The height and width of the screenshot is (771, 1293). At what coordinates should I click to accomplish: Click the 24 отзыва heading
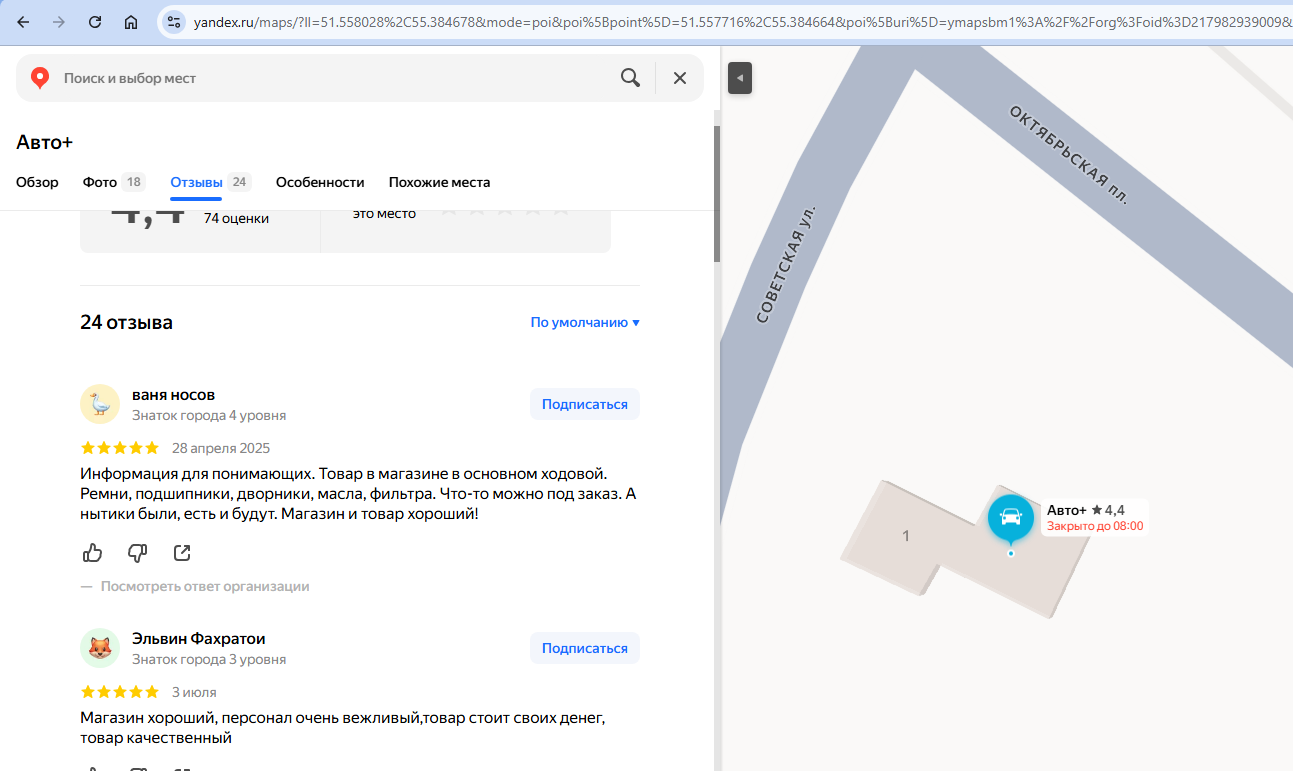click(126, 322)
